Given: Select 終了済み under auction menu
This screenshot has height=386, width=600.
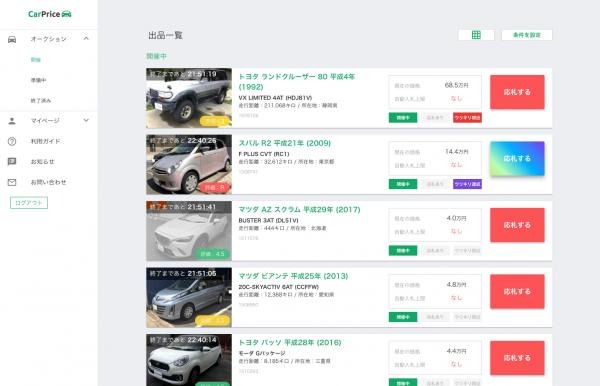Looking at the screenshot, I should 41,100.
